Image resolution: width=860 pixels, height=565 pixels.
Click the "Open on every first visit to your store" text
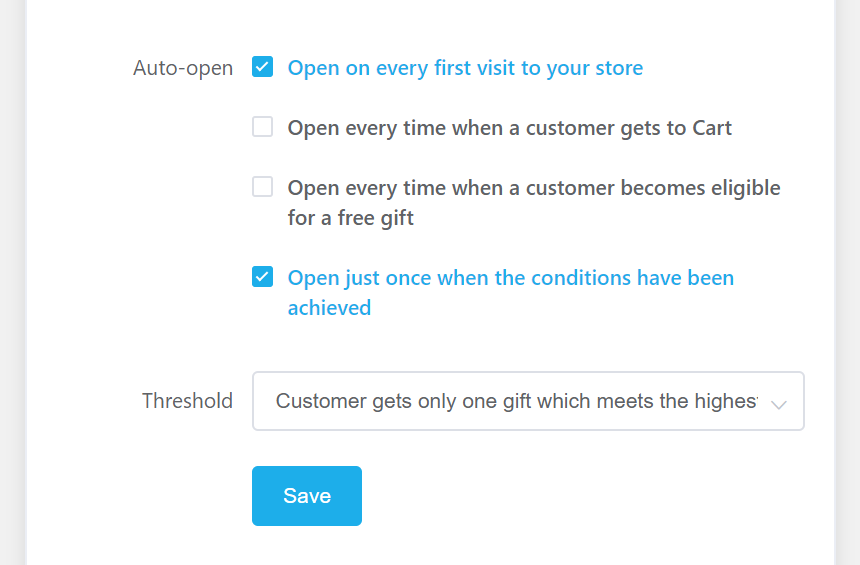coord(465,68)
